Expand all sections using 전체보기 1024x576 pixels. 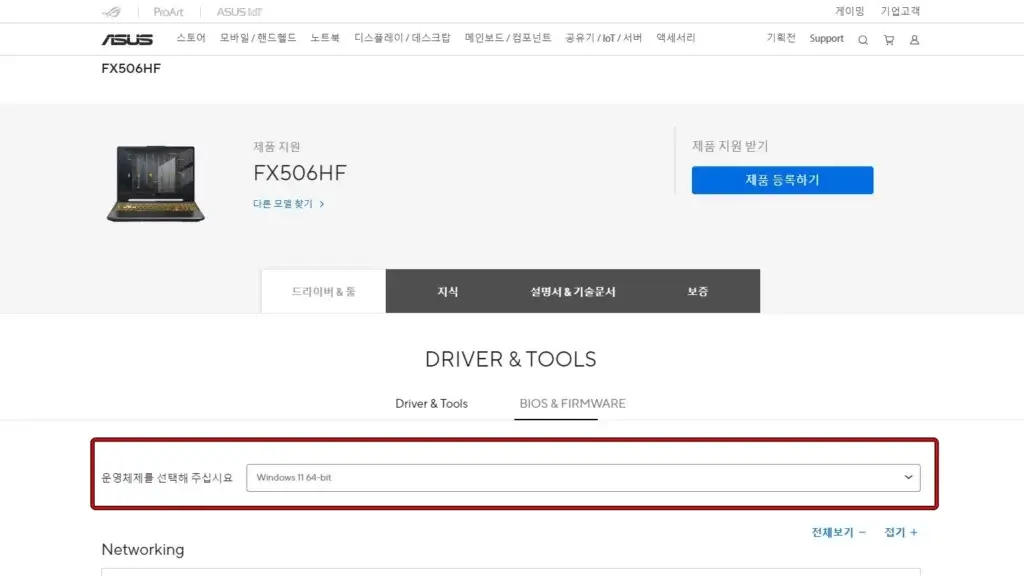pos(833,532)
